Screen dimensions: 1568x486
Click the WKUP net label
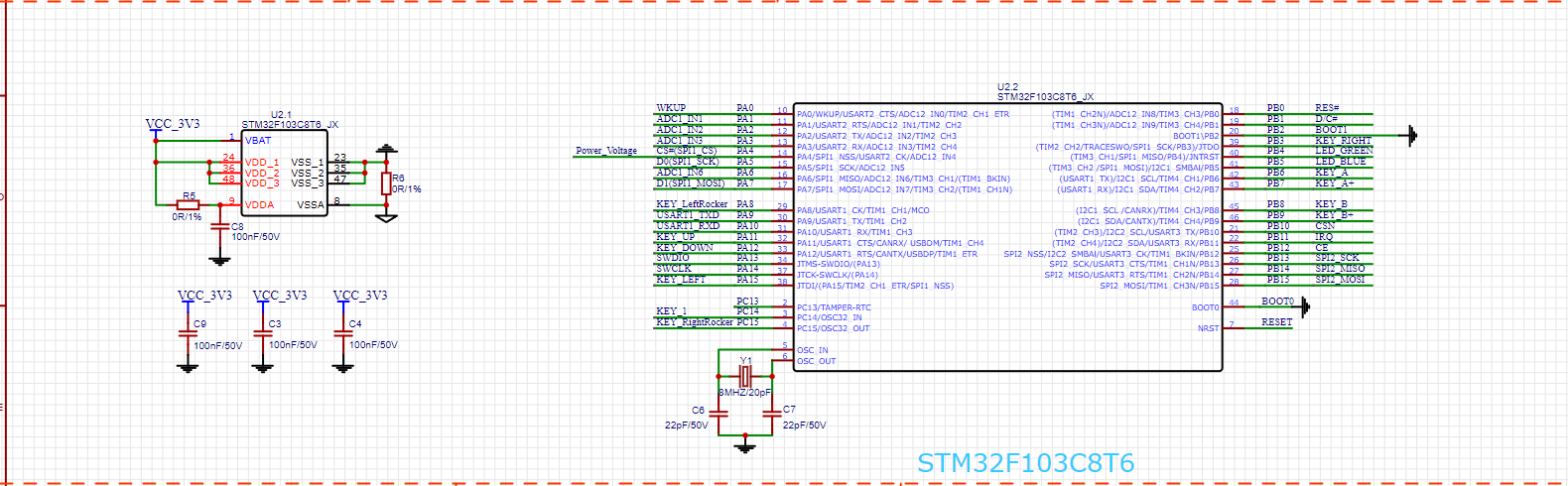671,108
